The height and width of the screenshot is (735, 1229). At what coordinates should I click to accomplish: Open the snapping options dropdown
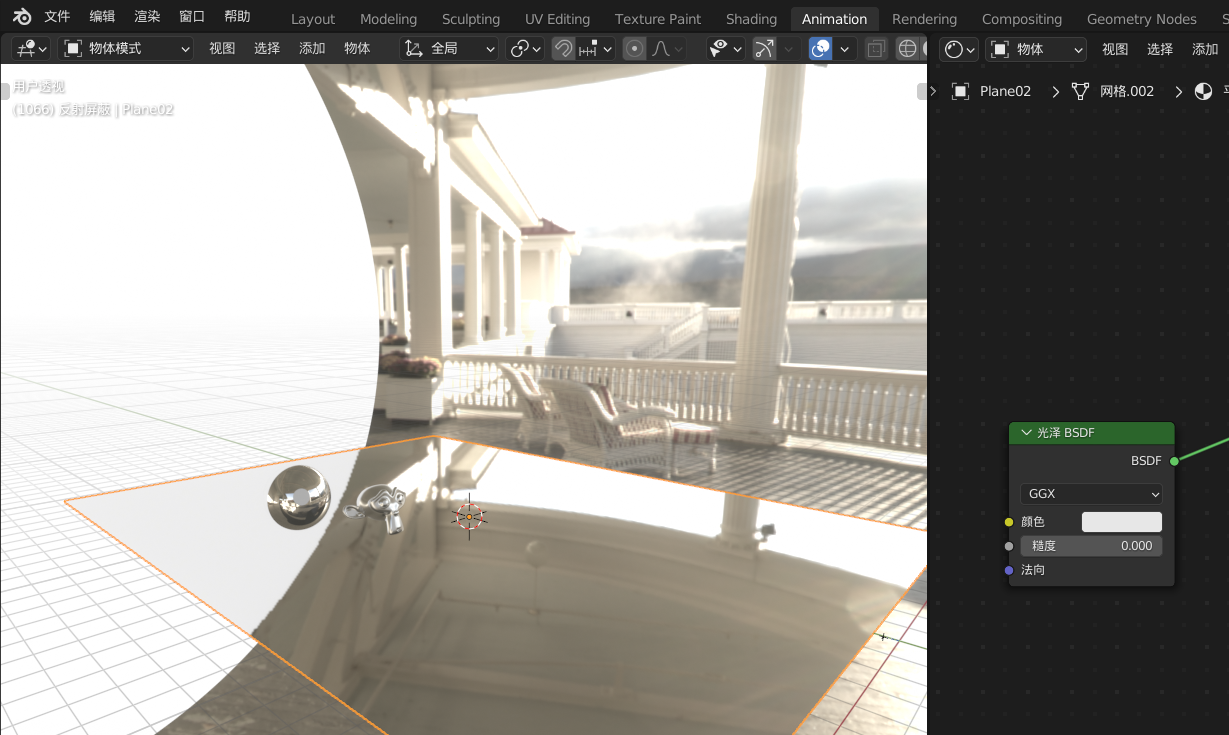pyautogui.click(x=595, y=48)
